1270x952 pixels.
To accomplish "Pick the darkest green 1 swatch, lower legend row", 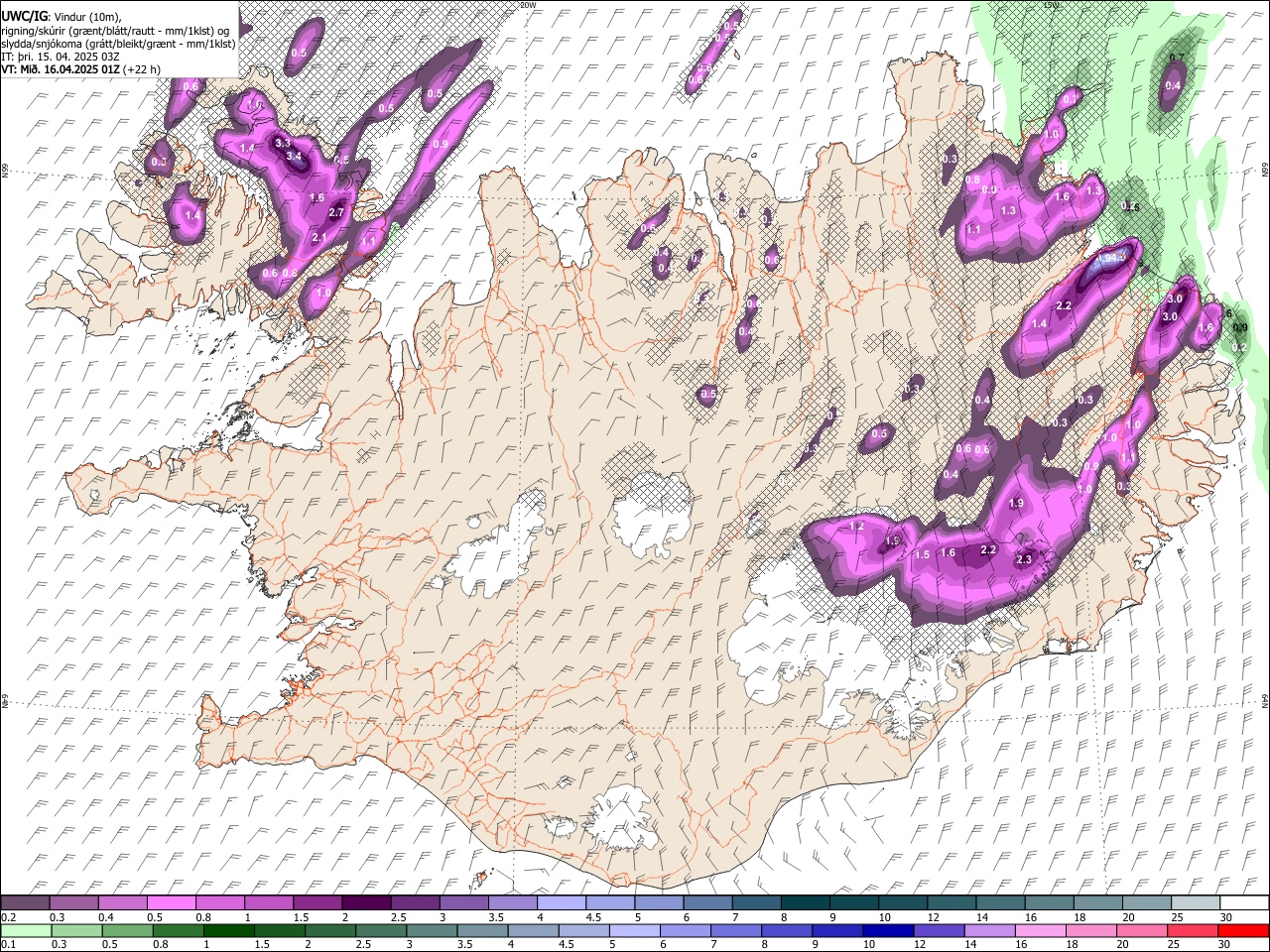I will click(228, 930).
